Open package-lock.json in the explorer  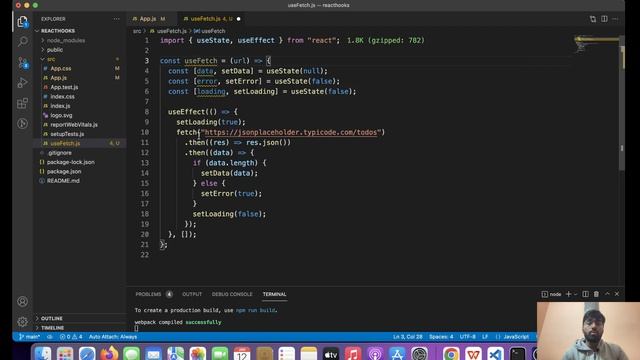coord(70,162)
